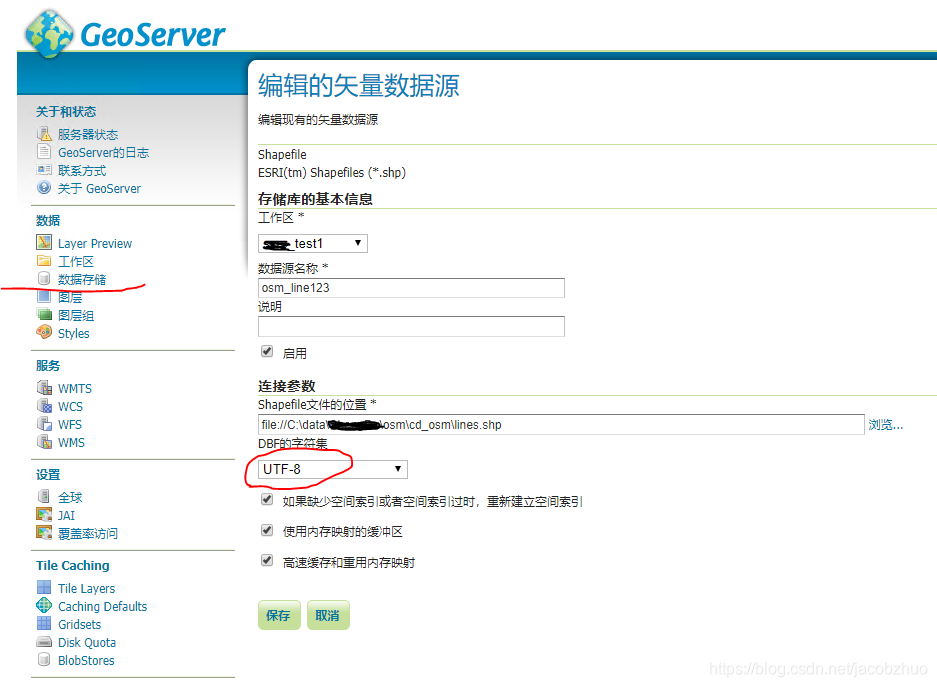Click the WMS service icon
This screenshot has height=687, width=937.
point(44,442)
